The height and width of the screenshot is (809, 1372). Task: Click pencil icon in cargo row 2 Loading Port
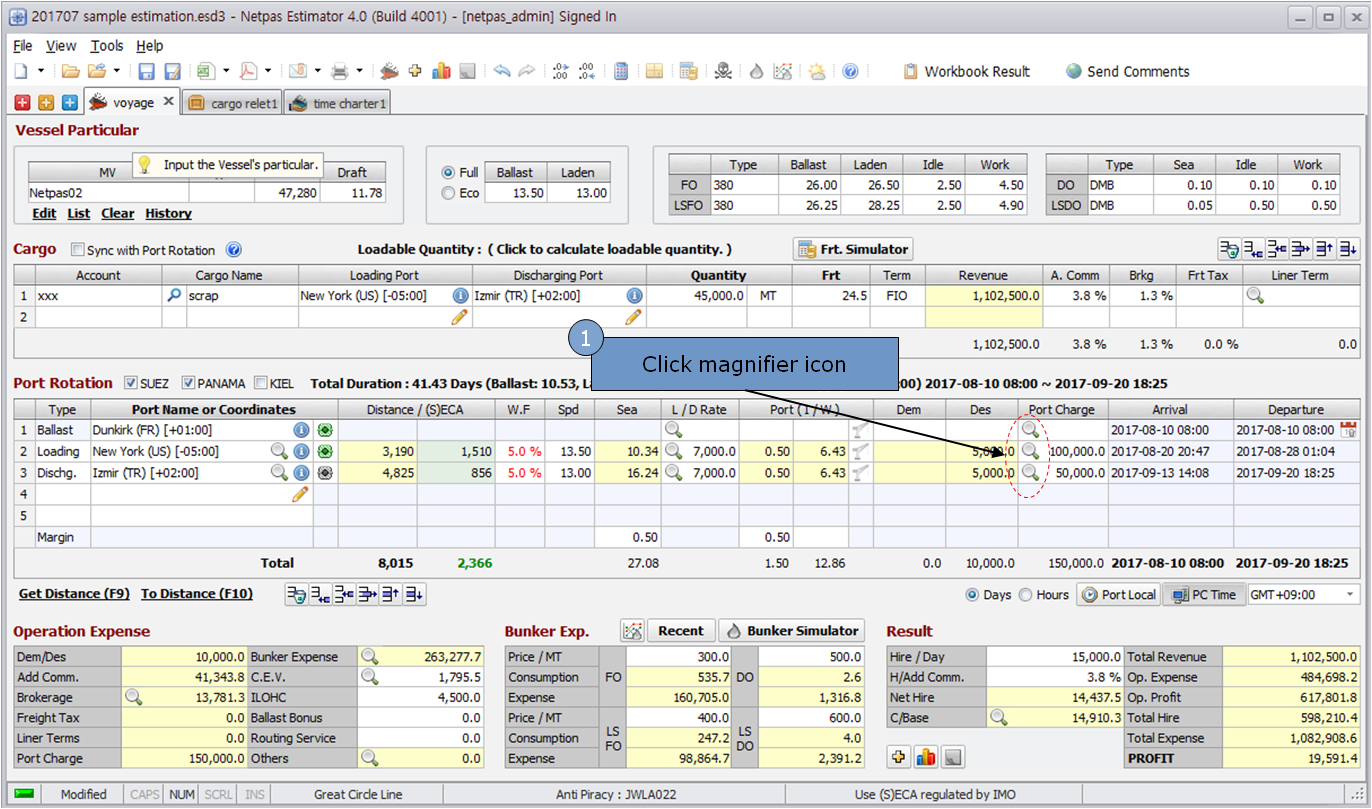coord(460,317)
